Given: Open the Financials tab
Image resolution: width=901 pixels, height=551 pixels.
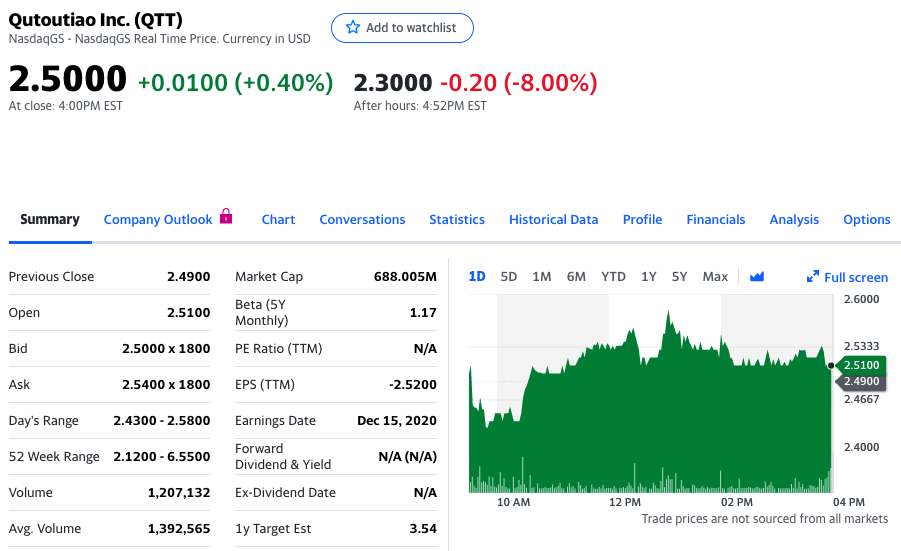Looking at the screenshot, I should 715,219.
